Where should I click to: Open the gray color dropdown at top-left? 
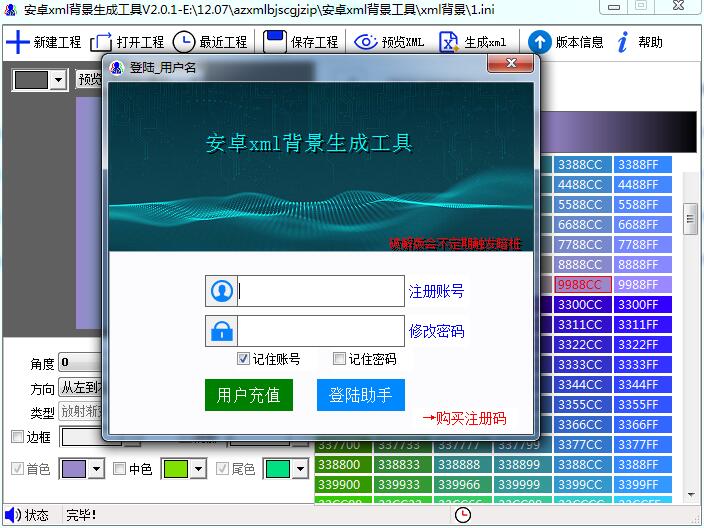pos(58,80)
